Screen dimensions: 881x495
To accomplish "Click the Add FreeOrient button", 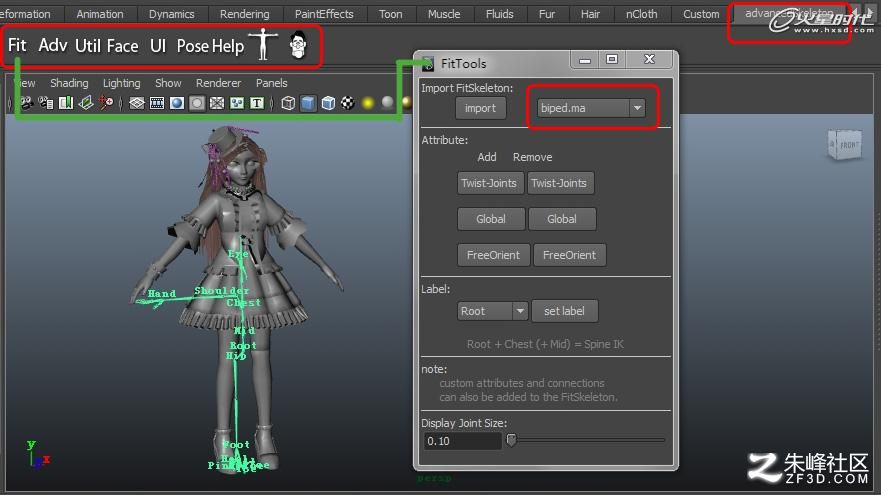I will pos(493,255).
